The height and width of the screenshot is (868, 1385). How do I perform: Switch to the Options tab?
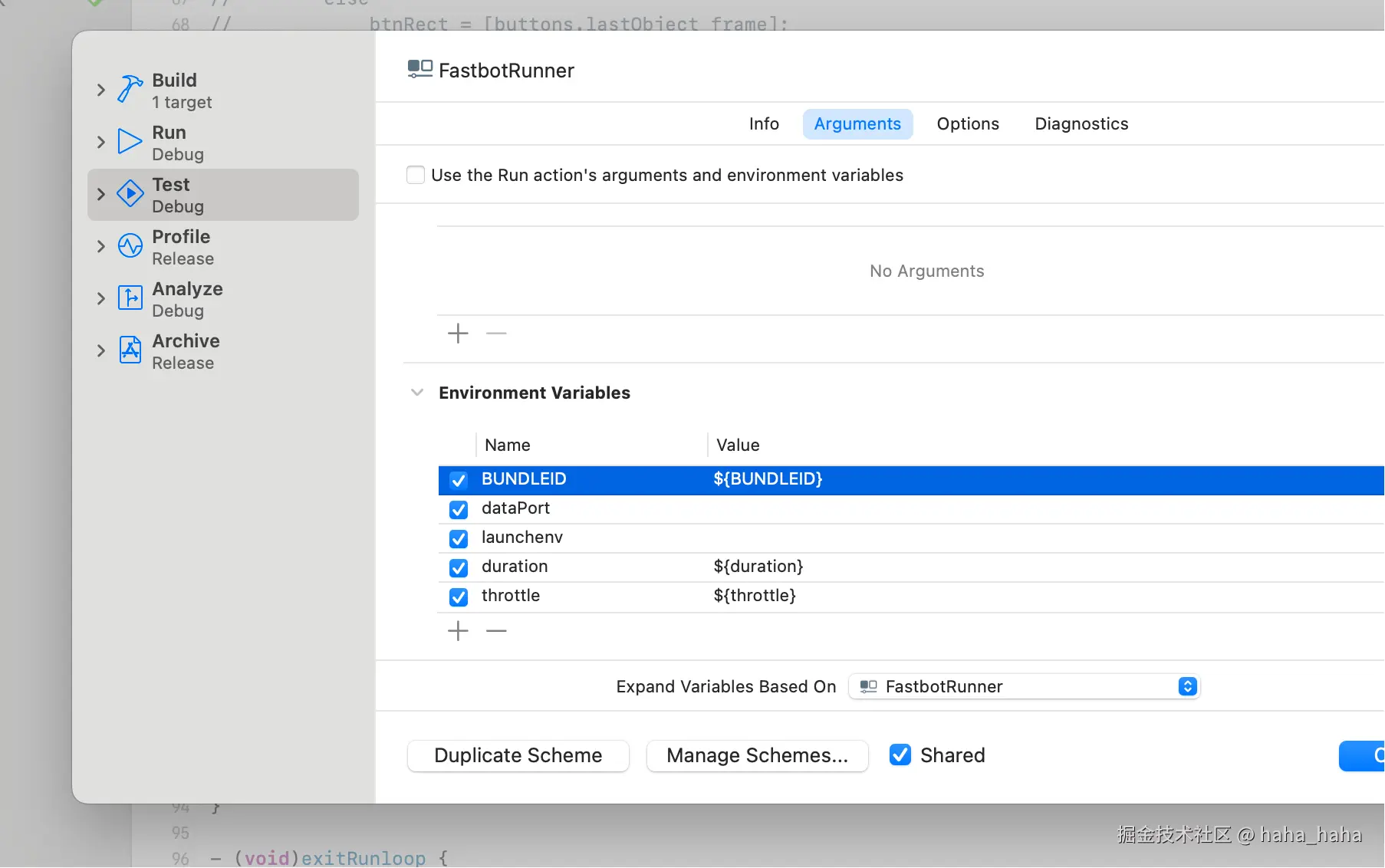[x=967, y=124]
